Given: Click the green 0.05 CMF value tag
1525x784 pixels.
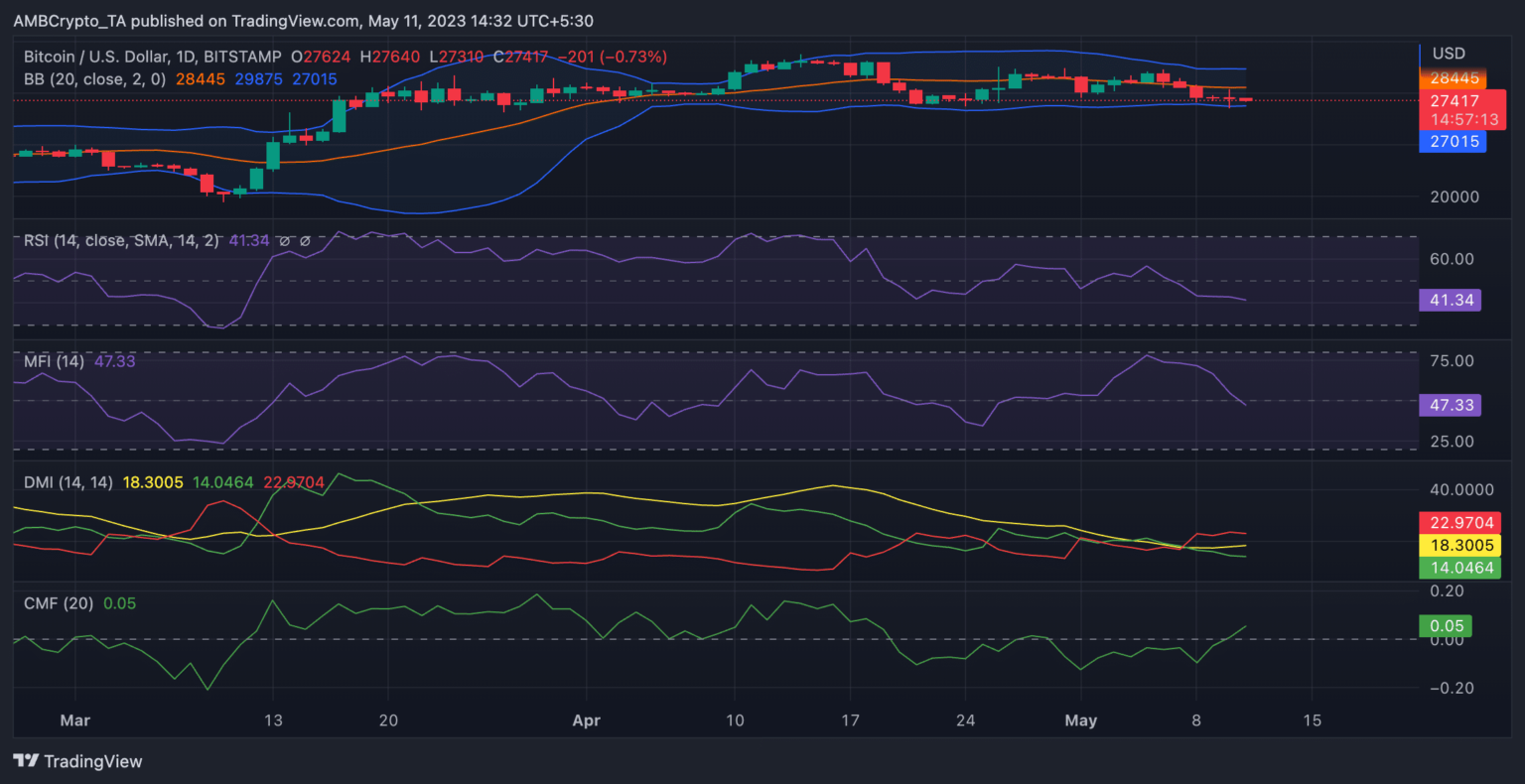Looking at the screenshot, I should [x=1445, y=626].
